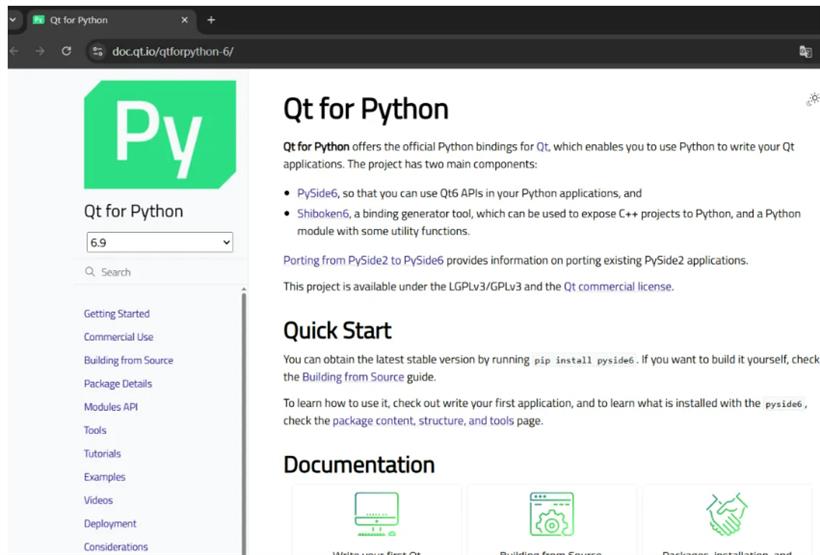The height and width of the screenshot is (555, 820).
Task: Open Modules API in the sidebar
Action: tap(111, 406)
